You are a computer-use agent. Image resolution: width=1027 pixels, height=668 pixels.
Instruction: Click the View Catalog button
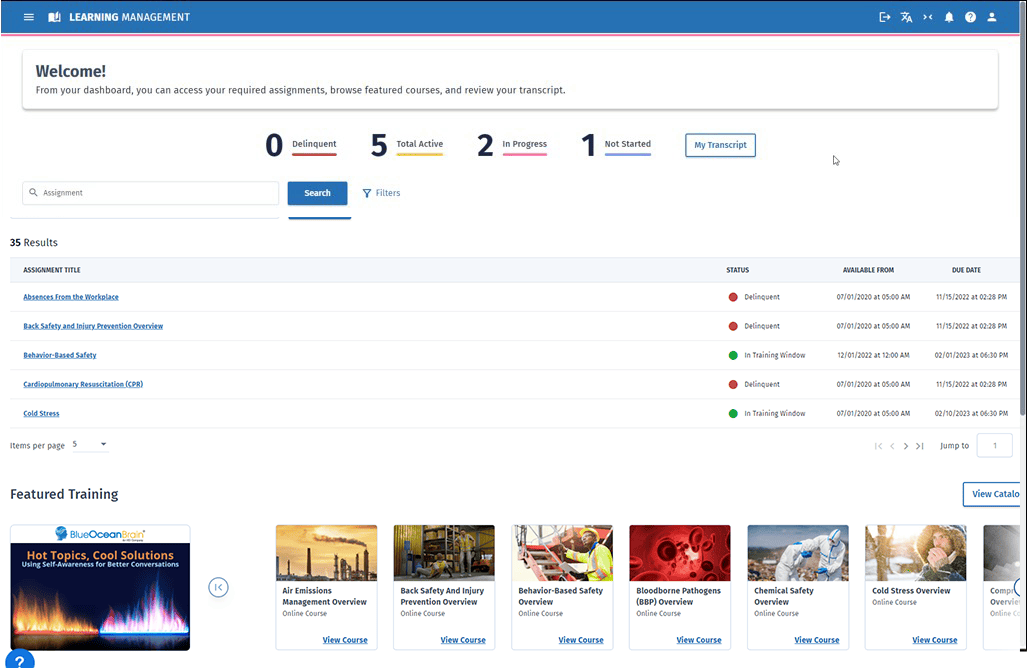[x=992, y=494]
